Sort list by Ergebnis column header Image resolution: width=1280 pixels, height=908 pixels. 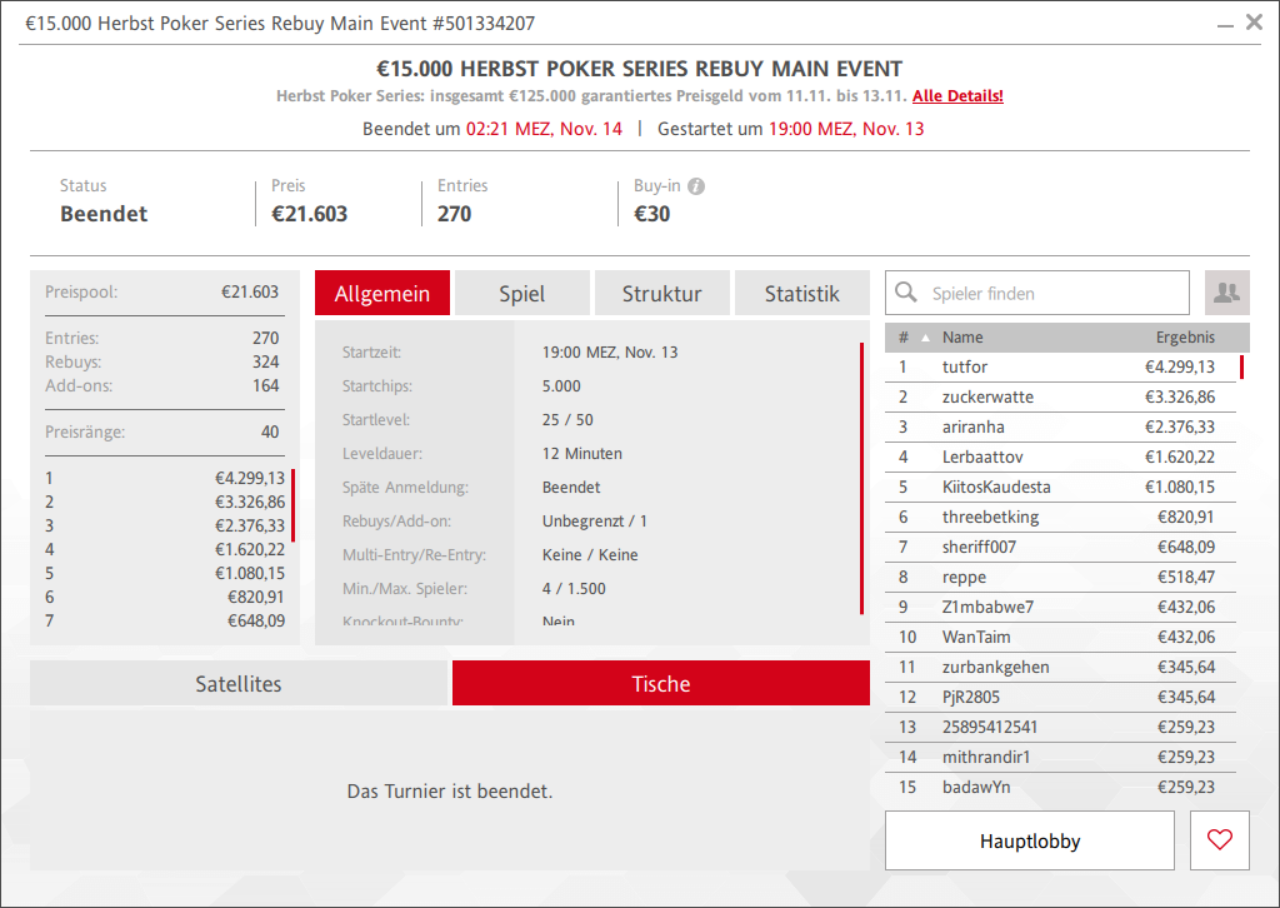pos(1185,338)
